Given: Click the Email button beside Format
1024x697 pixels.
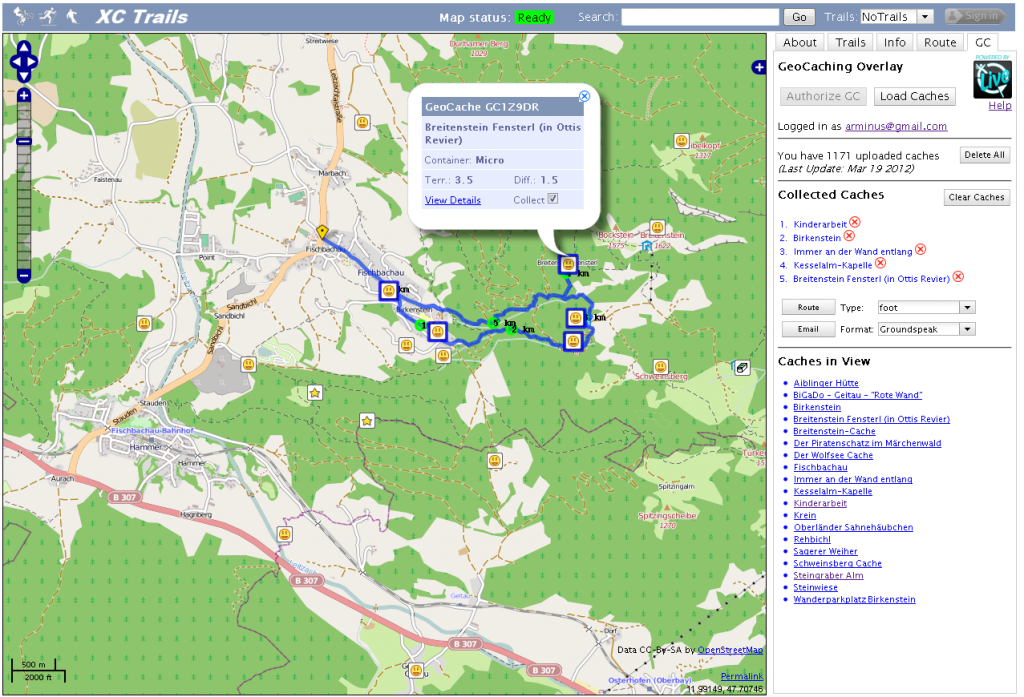Looking at the screenshot, I should coord(808,329).
